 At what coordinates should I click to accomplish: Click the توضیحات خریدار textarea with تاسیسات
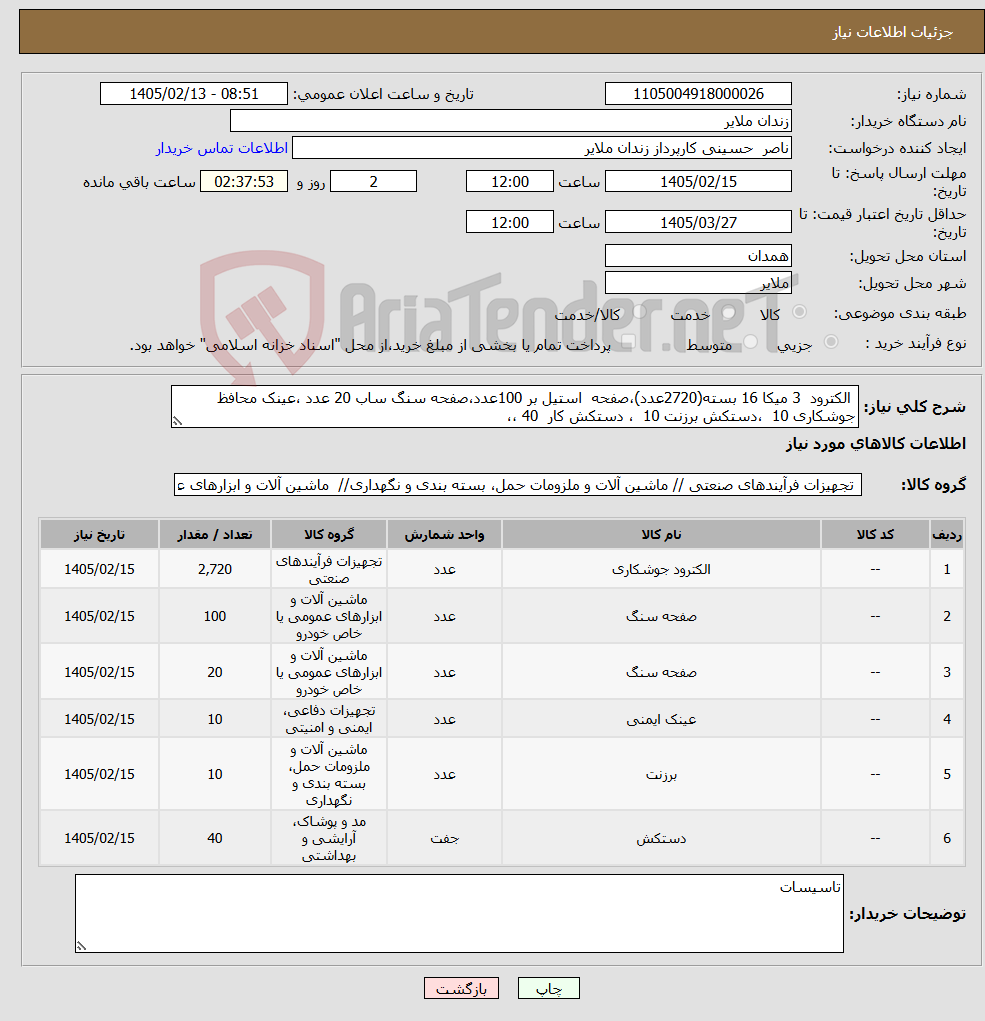click(459, 914)
